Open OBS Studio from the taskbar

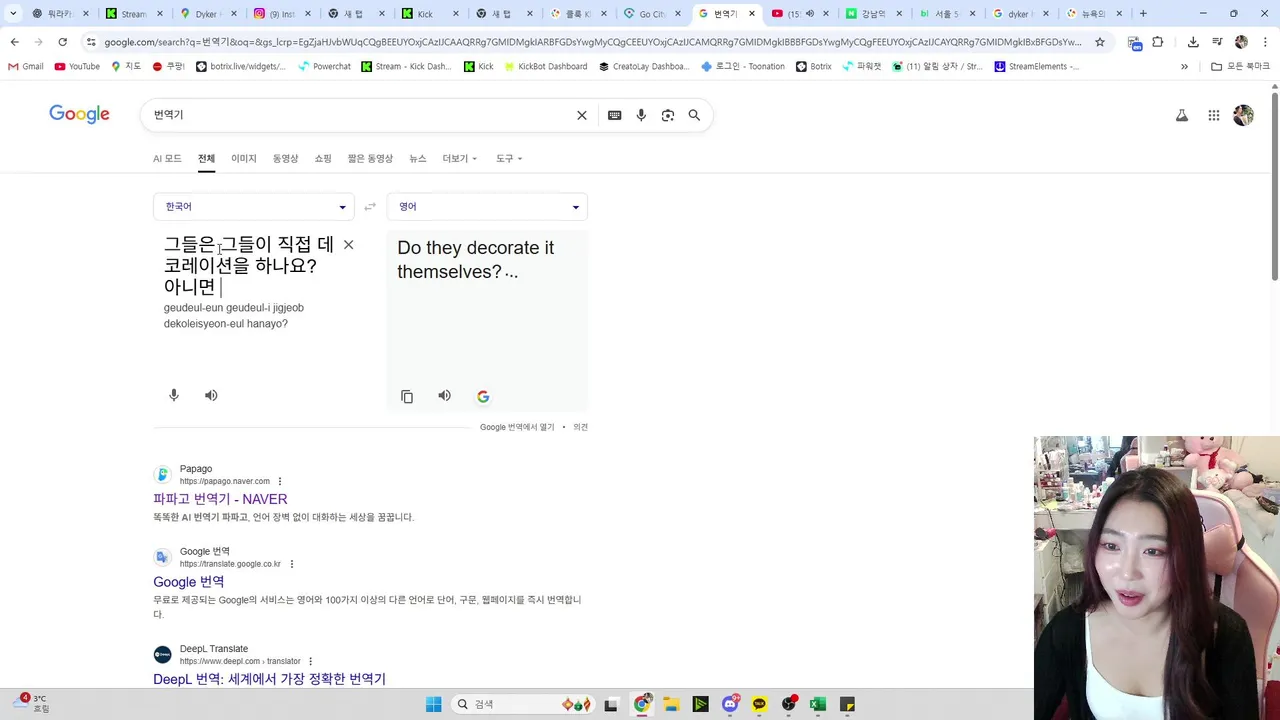(x=789, y=704)
